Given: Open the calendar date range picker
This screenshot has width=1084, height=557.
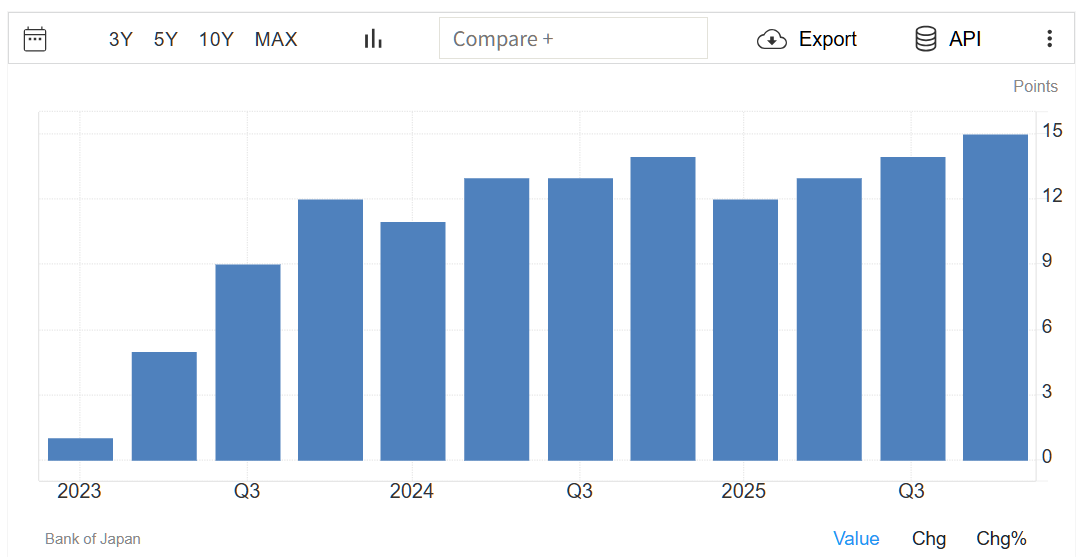Looking at the screenshot, I should pyautogui.click(x=35, y=39).
